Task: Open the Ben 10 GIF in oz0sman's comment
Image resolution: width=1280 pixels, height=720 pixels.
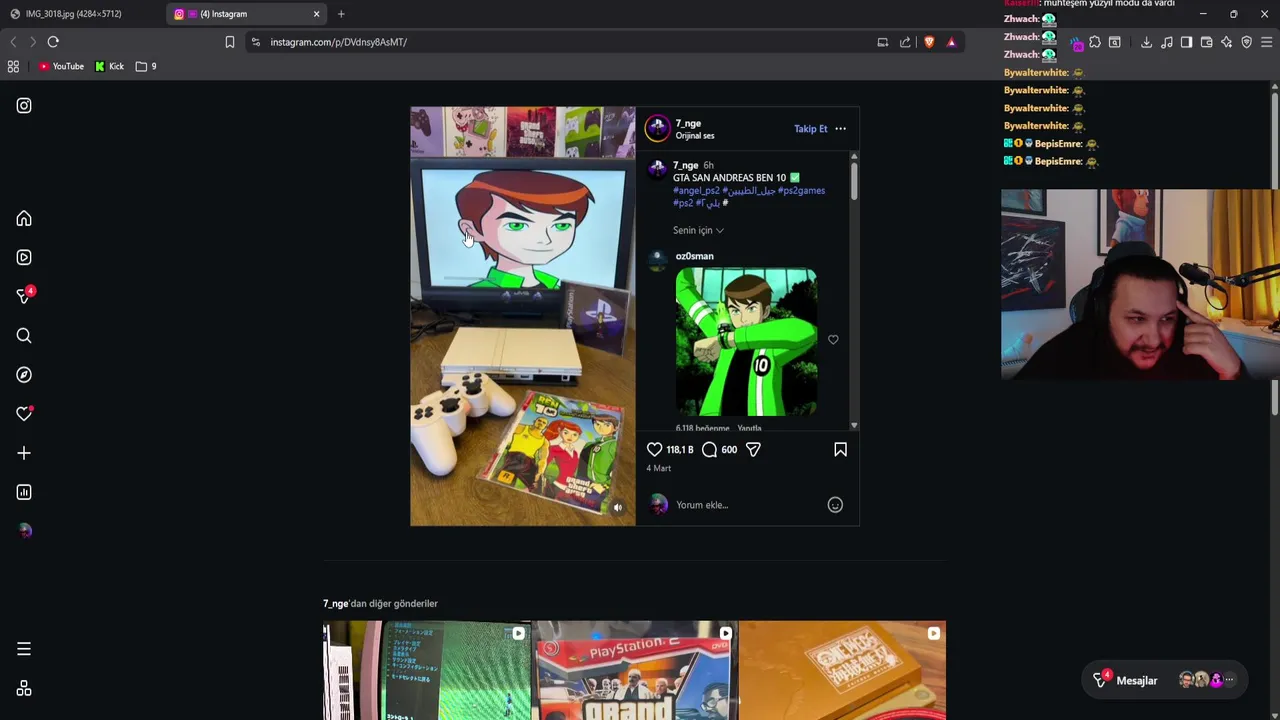Action: pos(746,342)
